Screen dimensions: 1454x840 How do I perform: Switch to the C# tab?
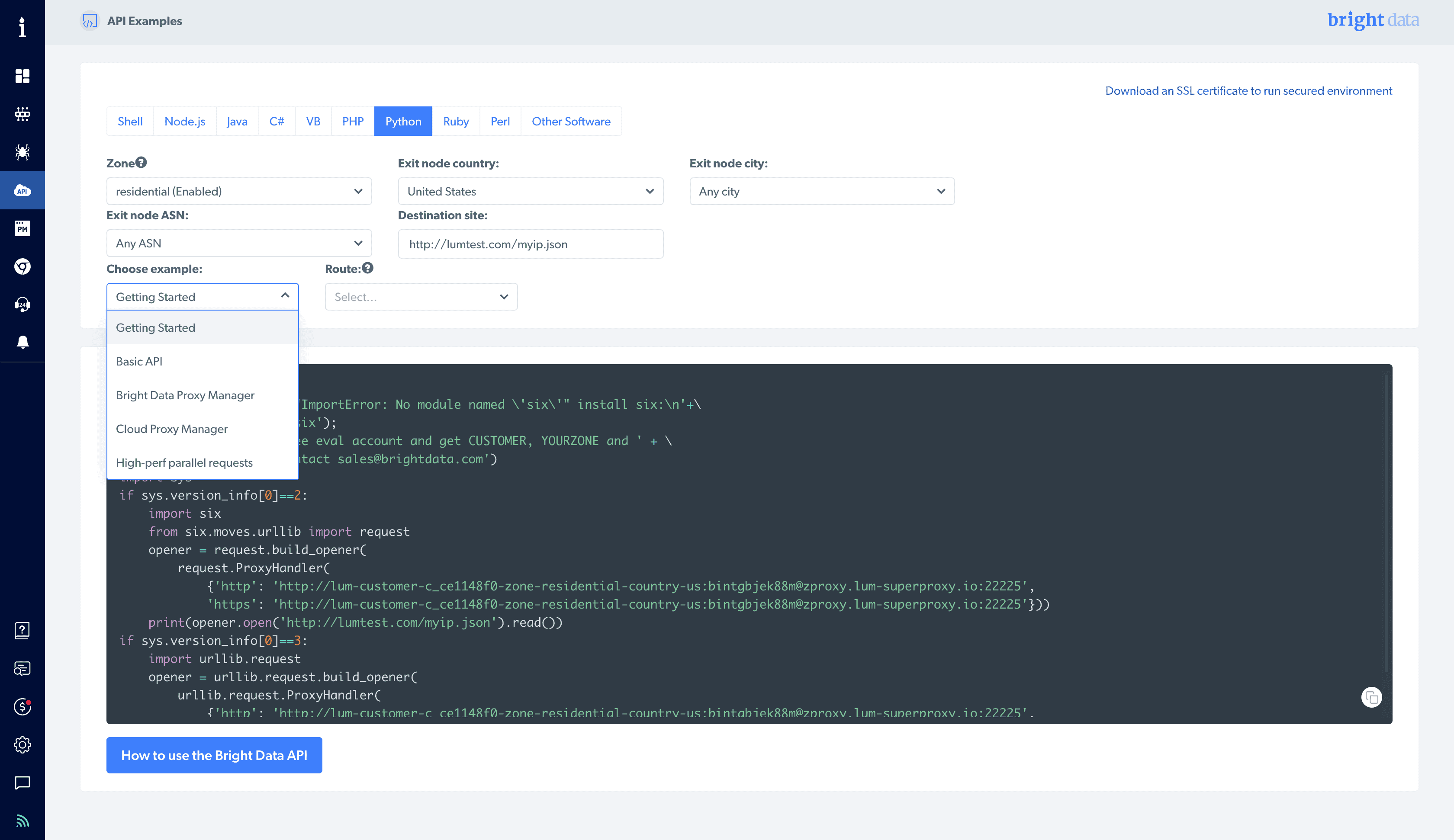click(x=277, y=121)
